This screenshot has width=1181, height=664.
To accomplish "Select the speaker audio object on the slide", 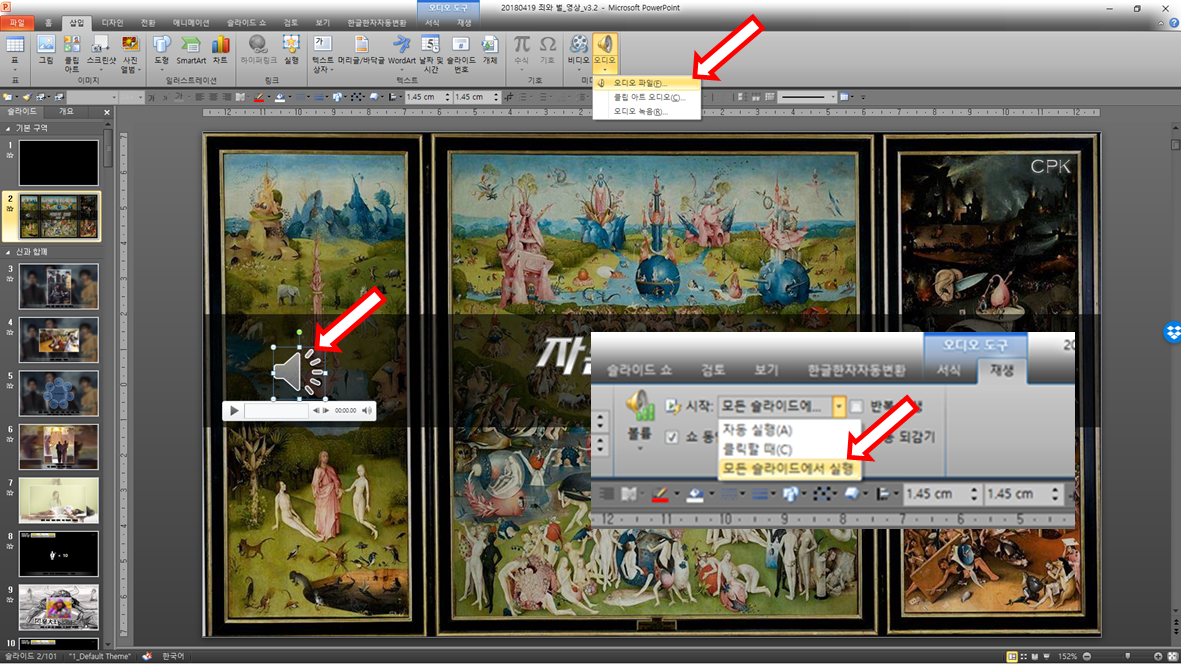I will [x=299, y=372].
